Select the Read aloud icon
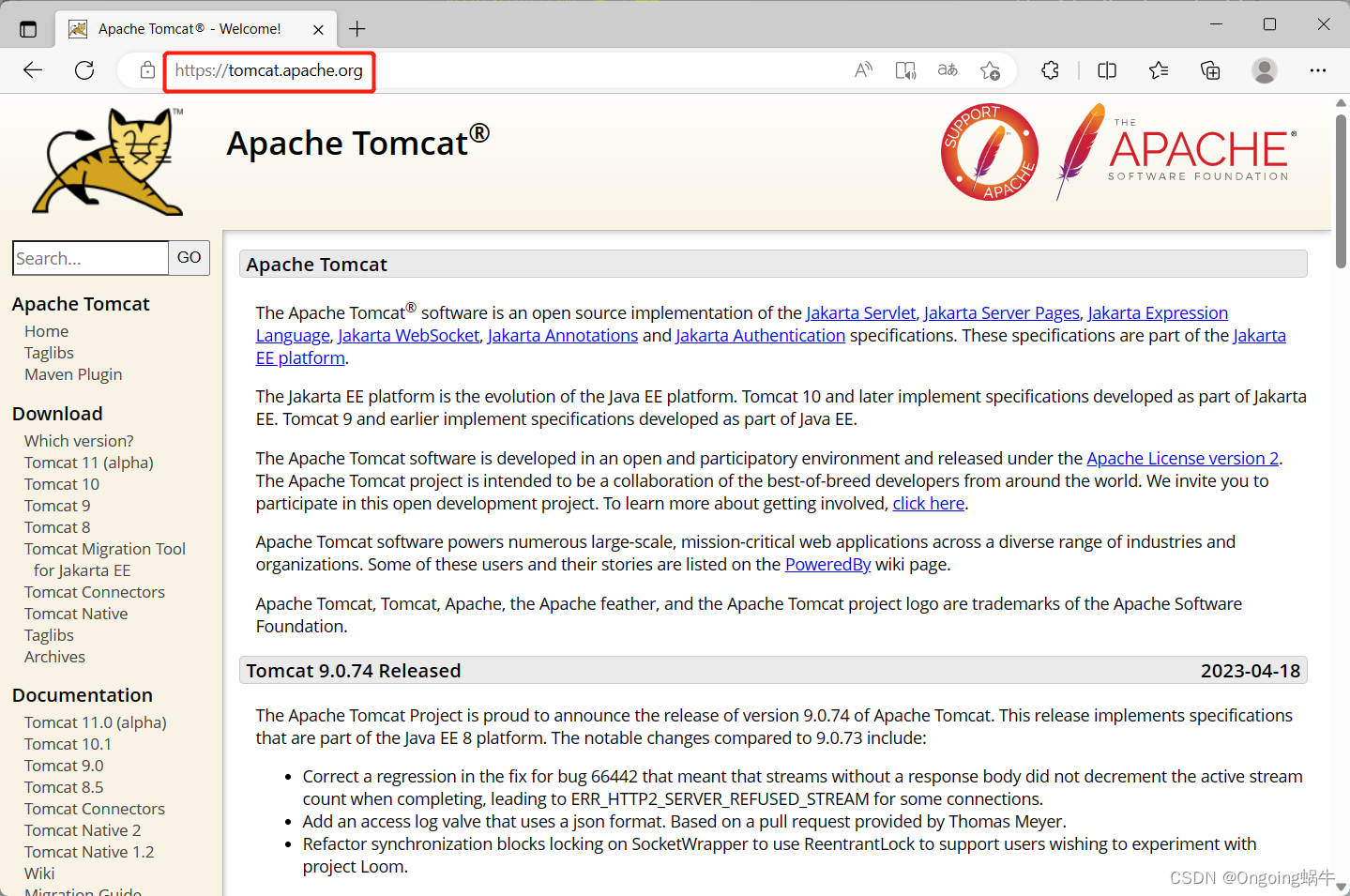 coord(862,69)
